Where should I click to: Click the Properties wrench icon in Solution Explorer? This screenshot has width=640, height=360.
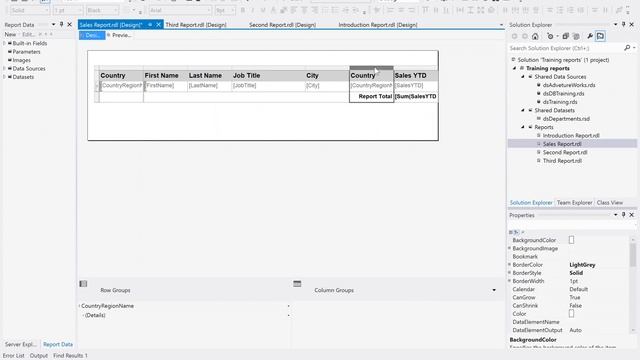pos(590,36)
